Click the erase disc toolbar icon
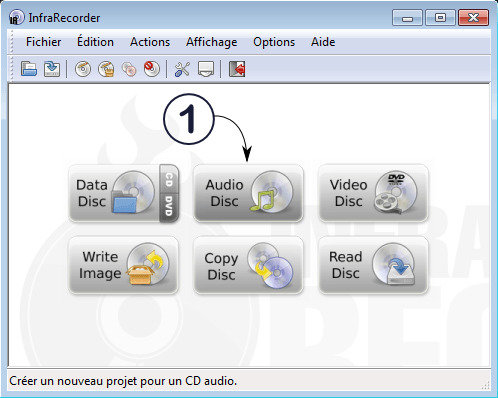This screenshot has height=398, width=498. tap(152, 69)
